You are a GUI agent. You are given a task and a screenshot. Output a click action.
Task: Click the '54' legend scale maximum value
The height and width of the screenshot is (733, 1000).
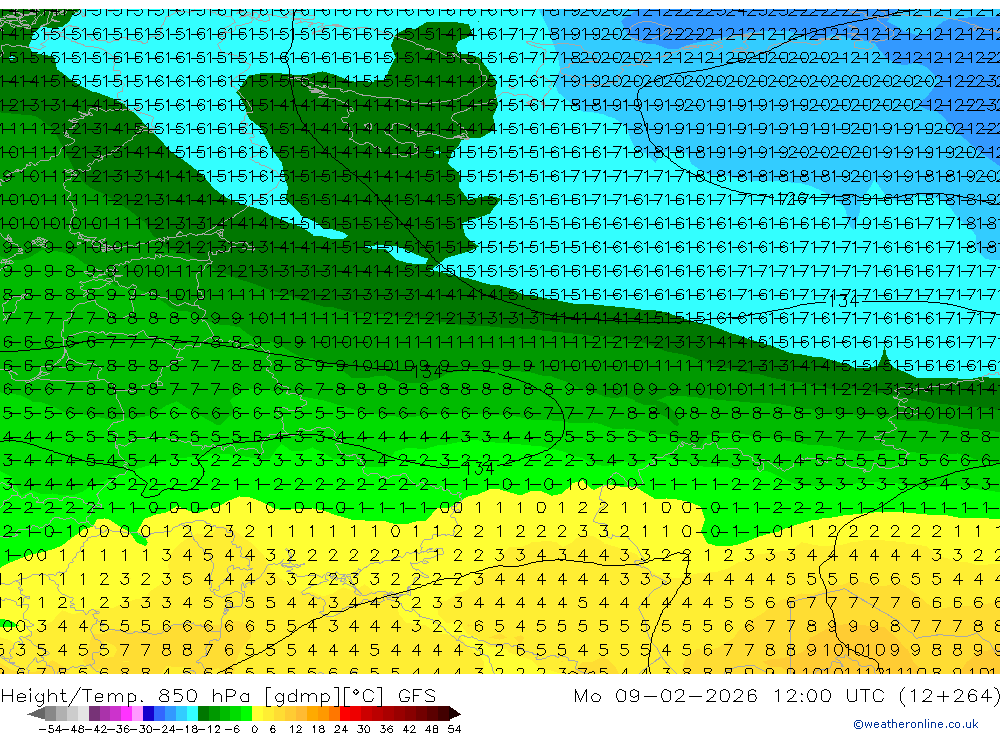pos(454,729)
